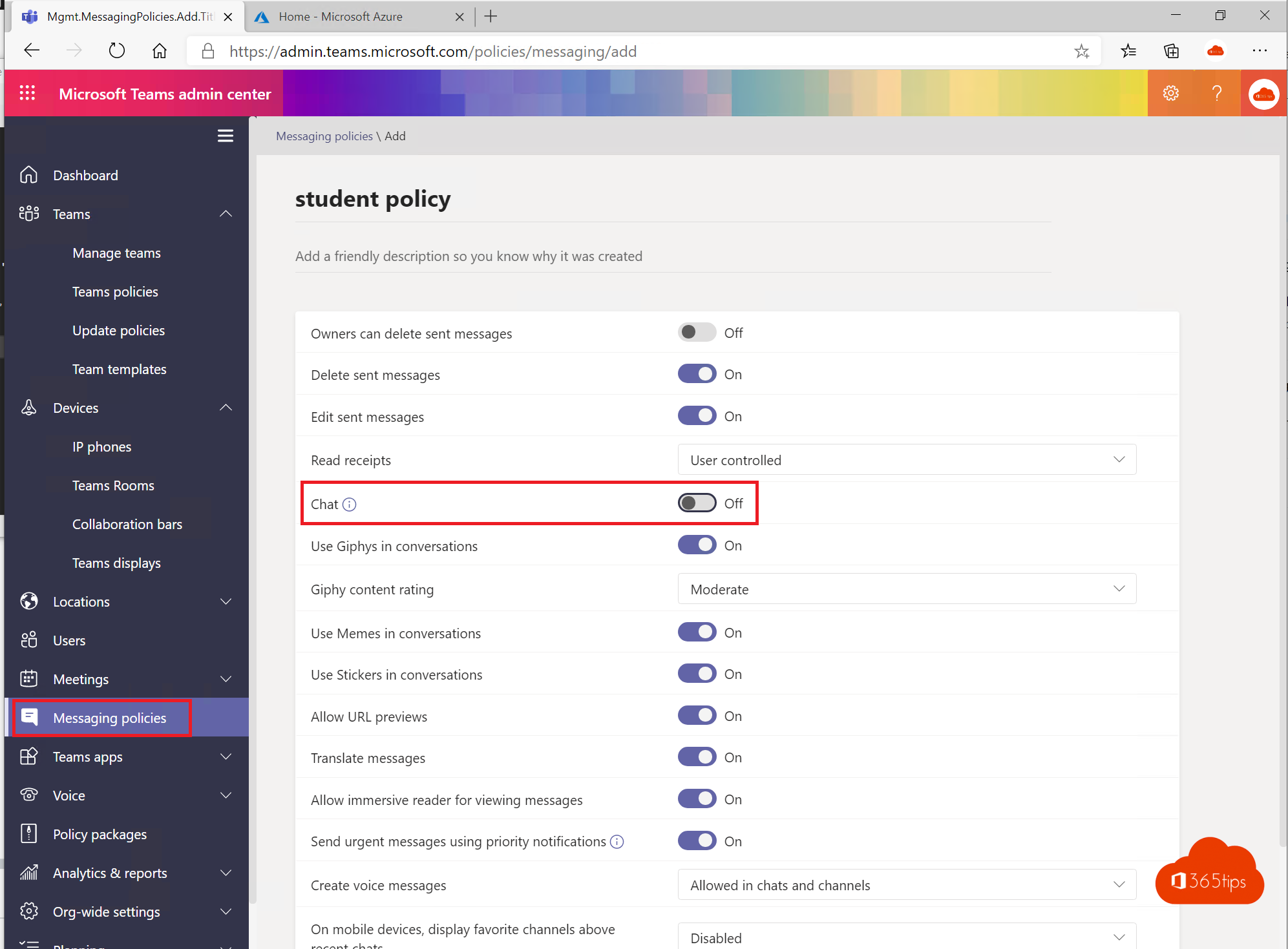The image size is (1288, 949).
Task: Change the Giphy content rating dropdown
Action: pos(907,589)
